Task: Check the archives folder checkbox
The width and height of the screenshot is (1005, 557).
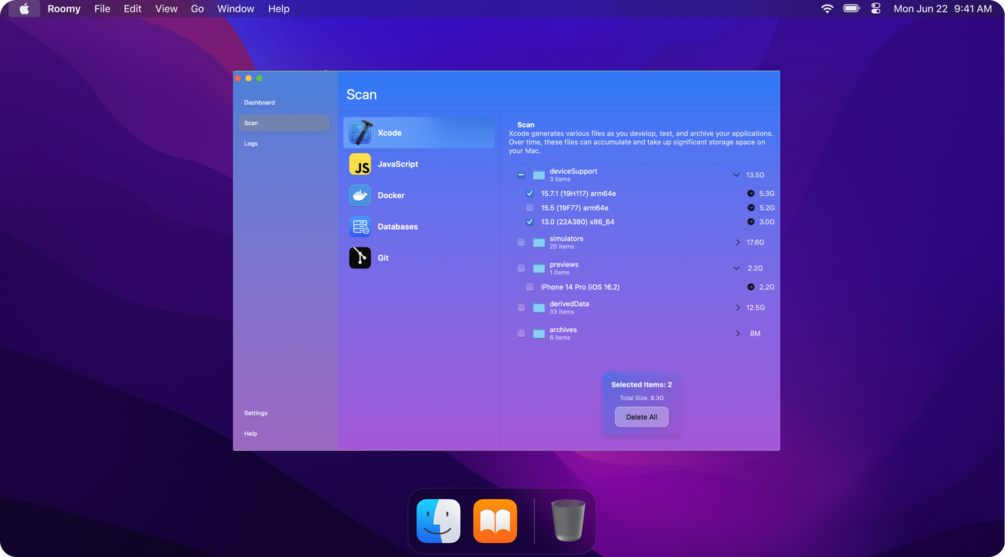Action: [521, 333]
